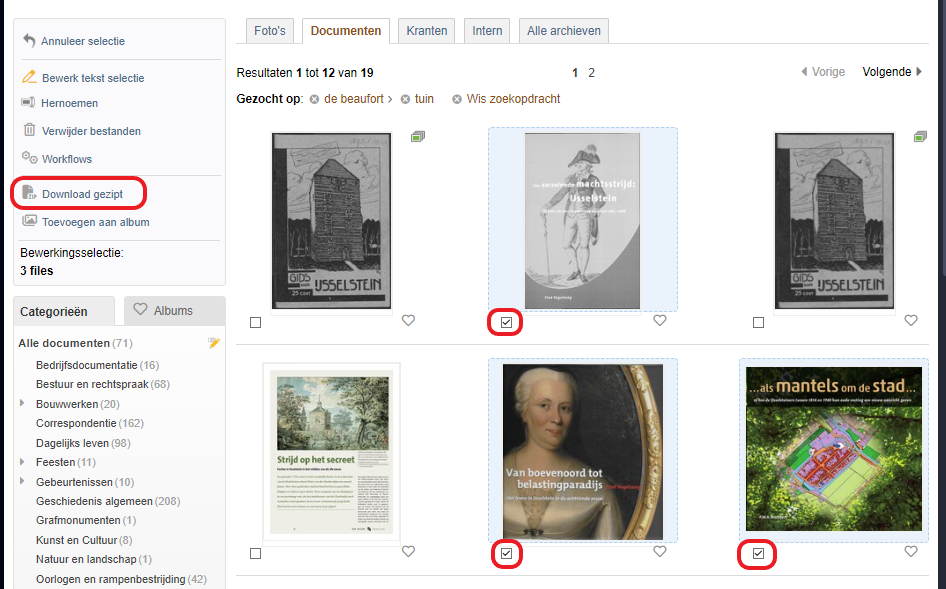Open '...als mantels om de stad' thumbnail
Image resolution: width=946 pixels, height=589 pixels.
834,449
